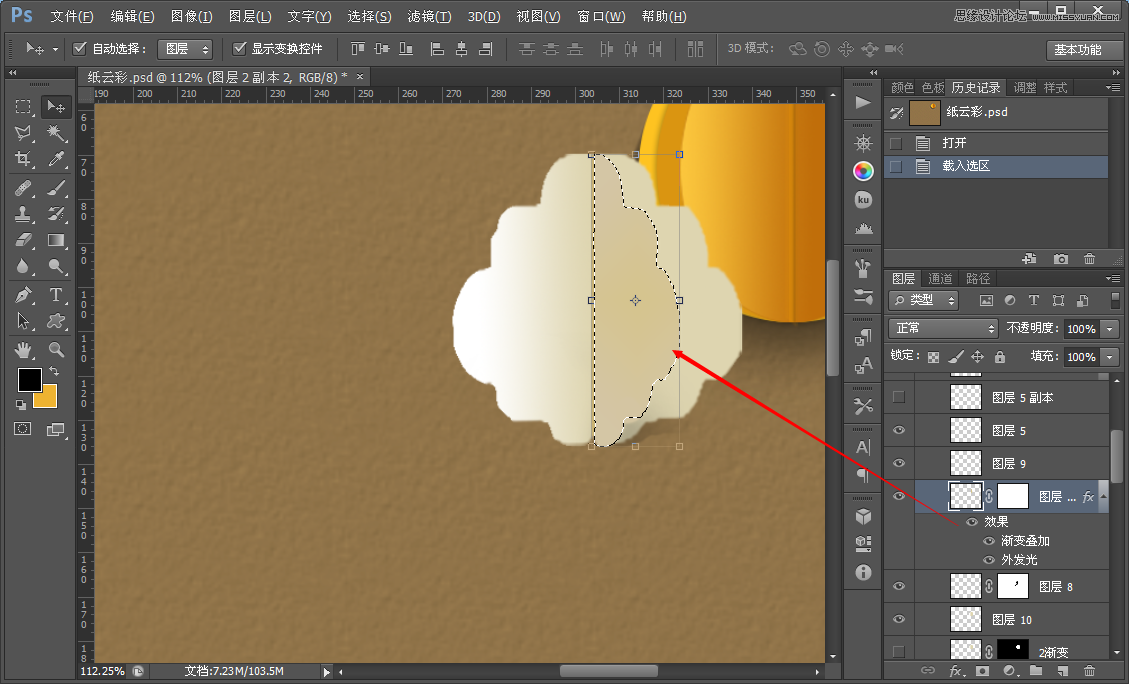Screen dimensions: 1129x684
Task: Select the Zoom tool in toolbox
Action: [55, 350]
